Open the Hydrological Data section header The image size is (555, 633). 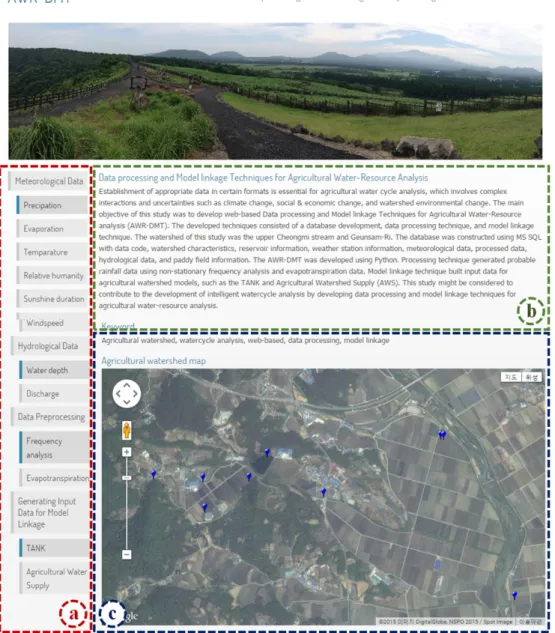click(x=50, y=346)
